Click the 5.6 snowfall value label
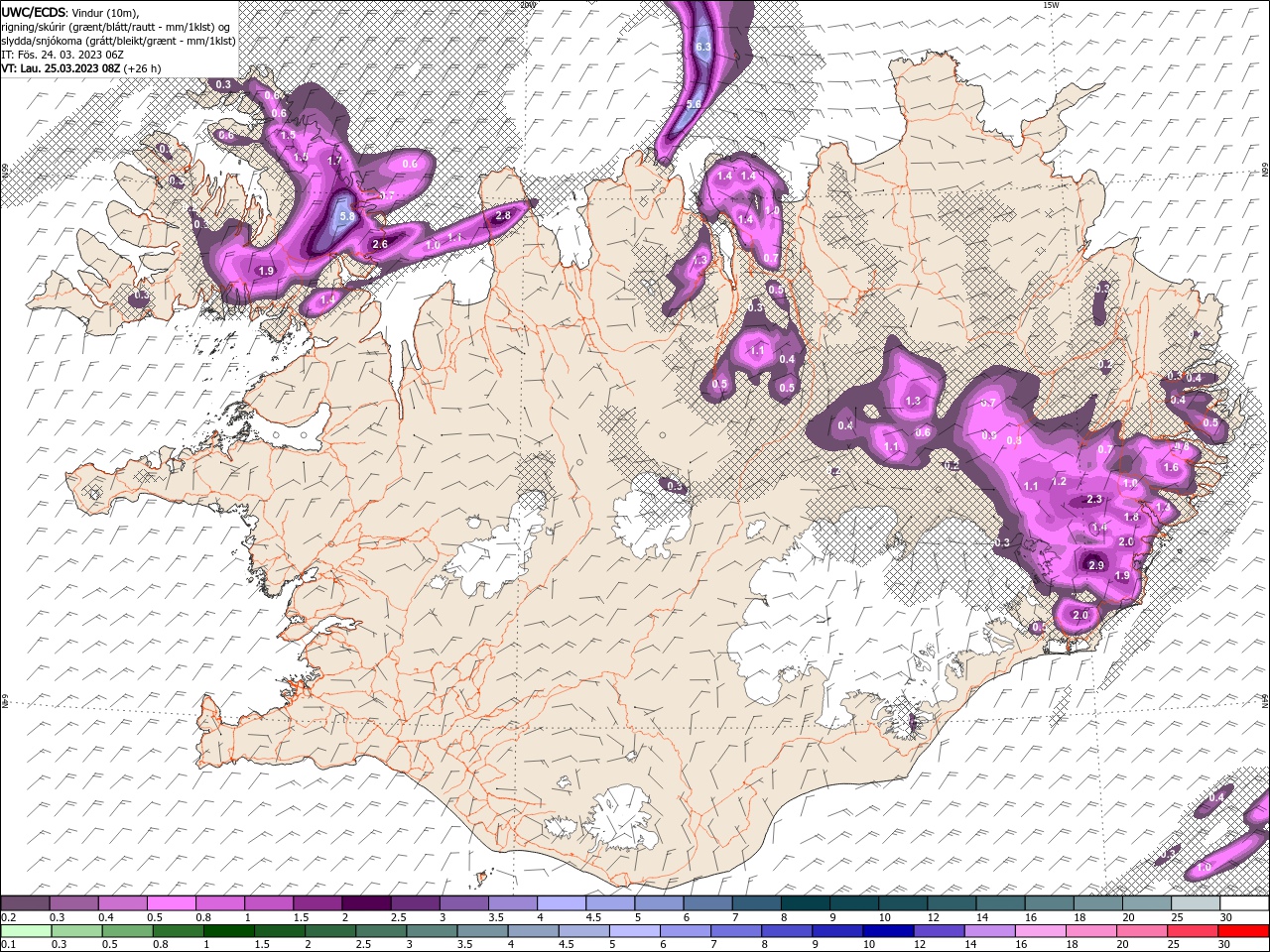1270x952 pixels. point(694,104)
